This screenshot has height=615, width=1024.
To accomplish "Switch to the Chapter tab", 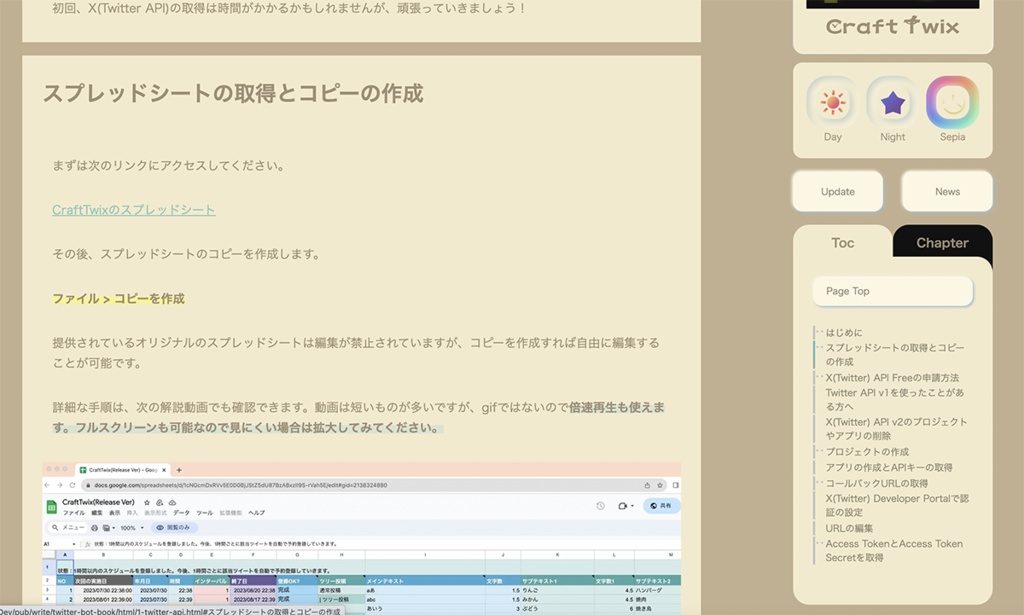I will point(941,242).
